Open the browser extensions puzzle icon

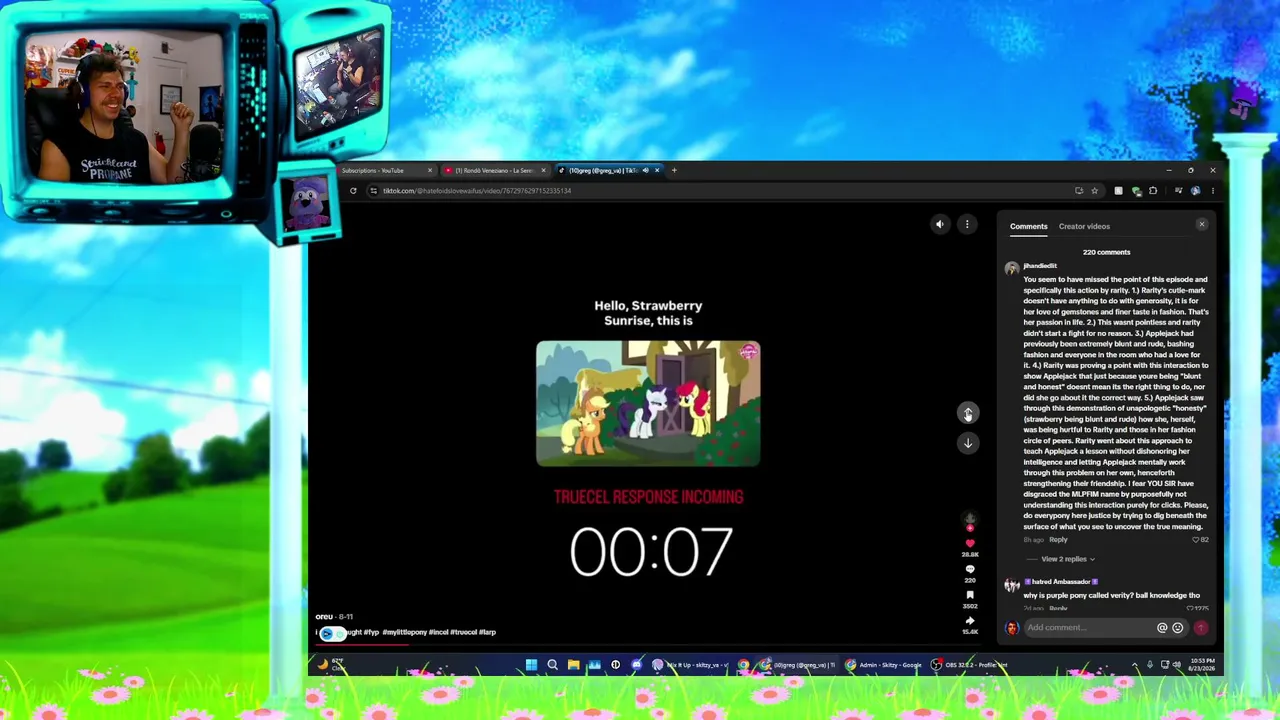[x=1153, y=191]
